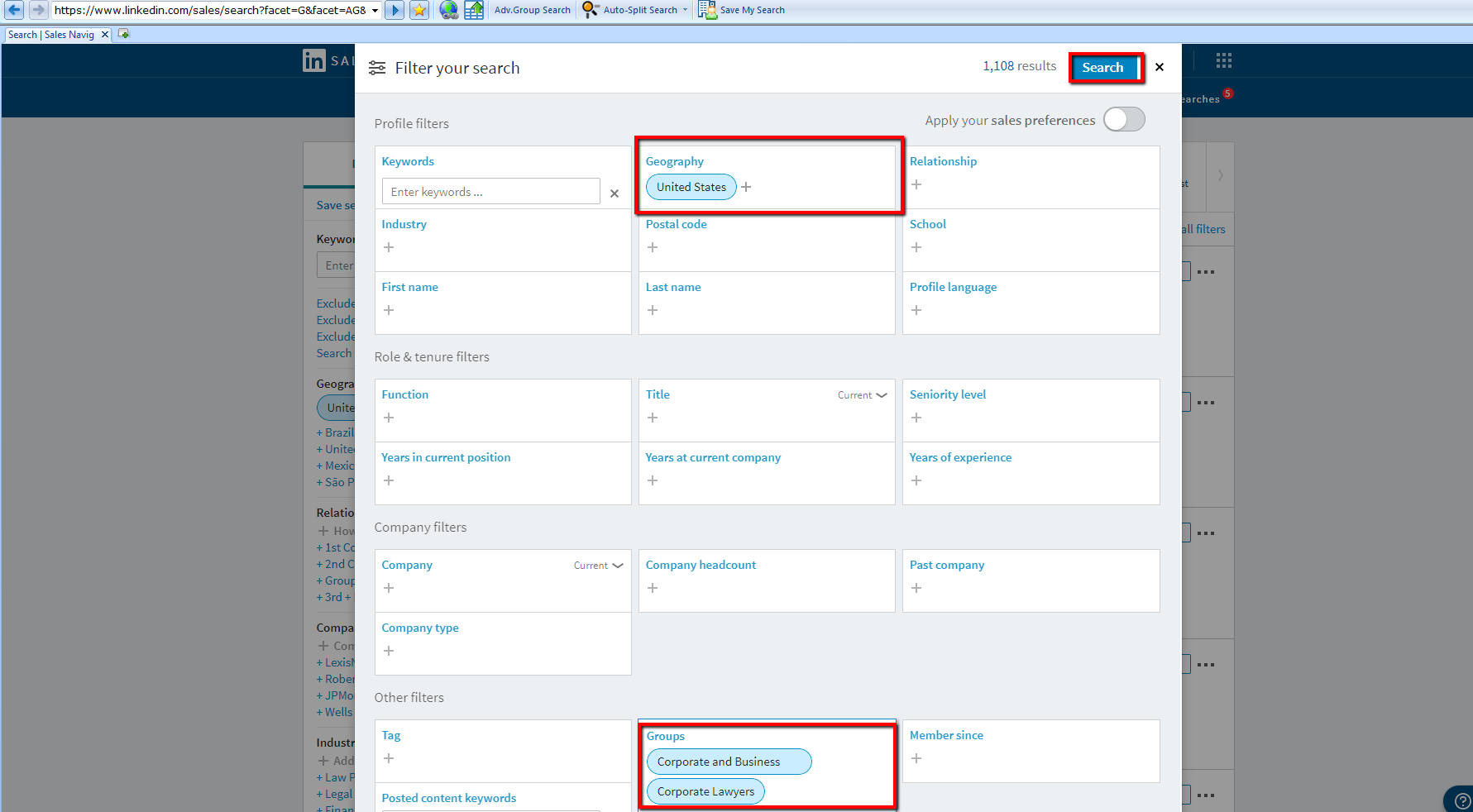Add a Last name filter
The width and height of the screenshot is (1473, 812).
tap(653, 310)
